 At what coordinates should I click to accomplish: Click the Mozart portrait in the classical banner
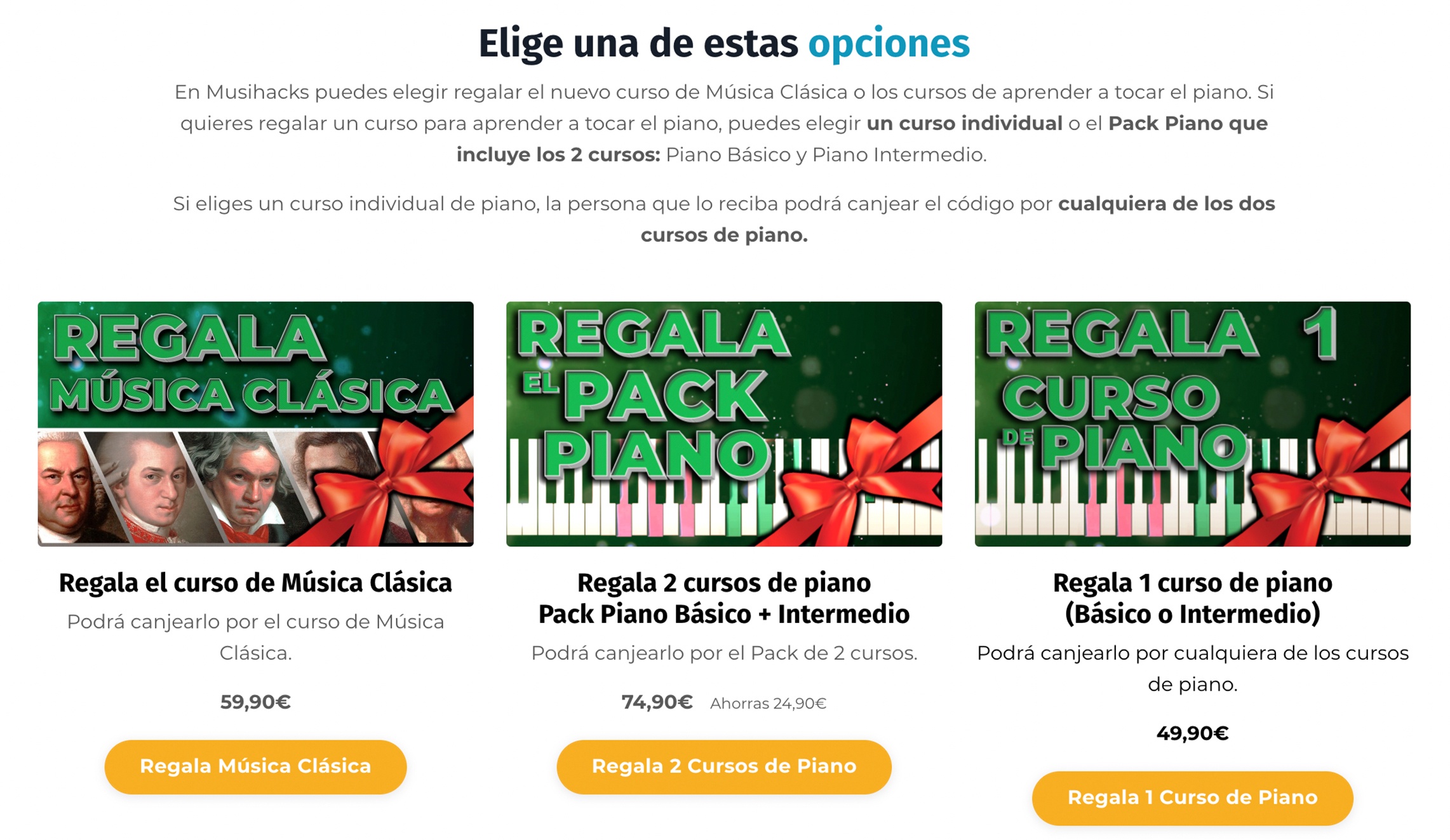(152, 486)
